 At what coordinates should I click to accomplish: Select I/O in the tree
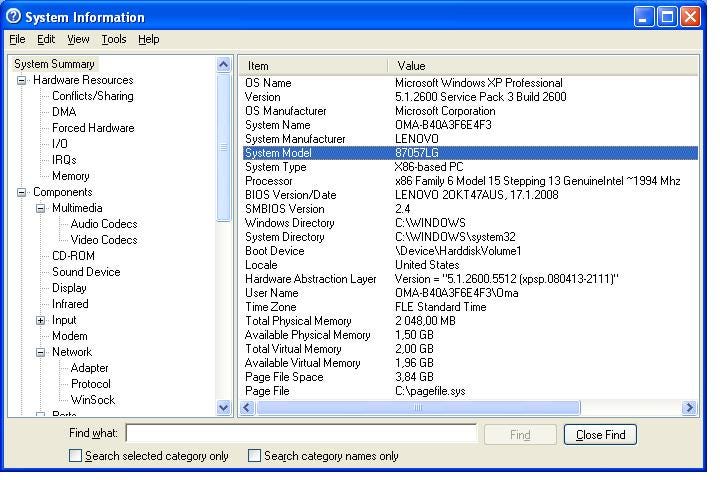pyautogui.click(x=60, y=144)
